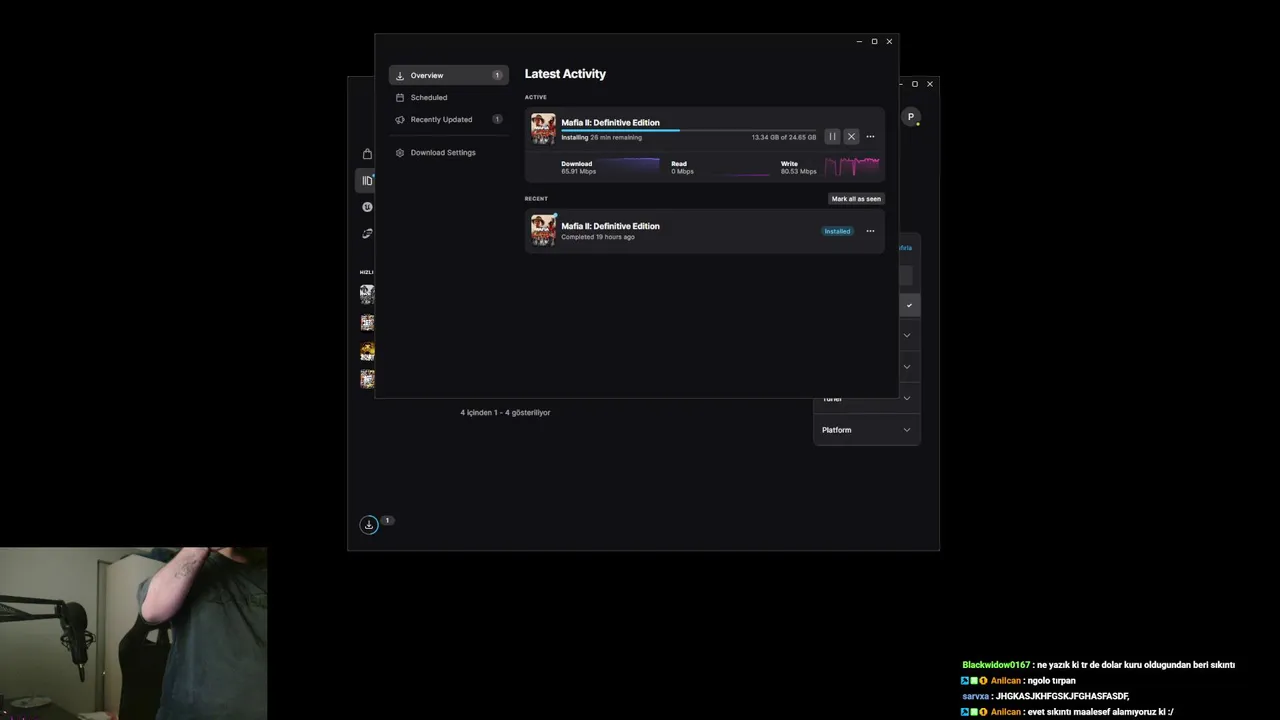Open the Unreal Engine icon in launcher sidebar
The height and width of the screenshot is (720, 1280).
[367, 207]
